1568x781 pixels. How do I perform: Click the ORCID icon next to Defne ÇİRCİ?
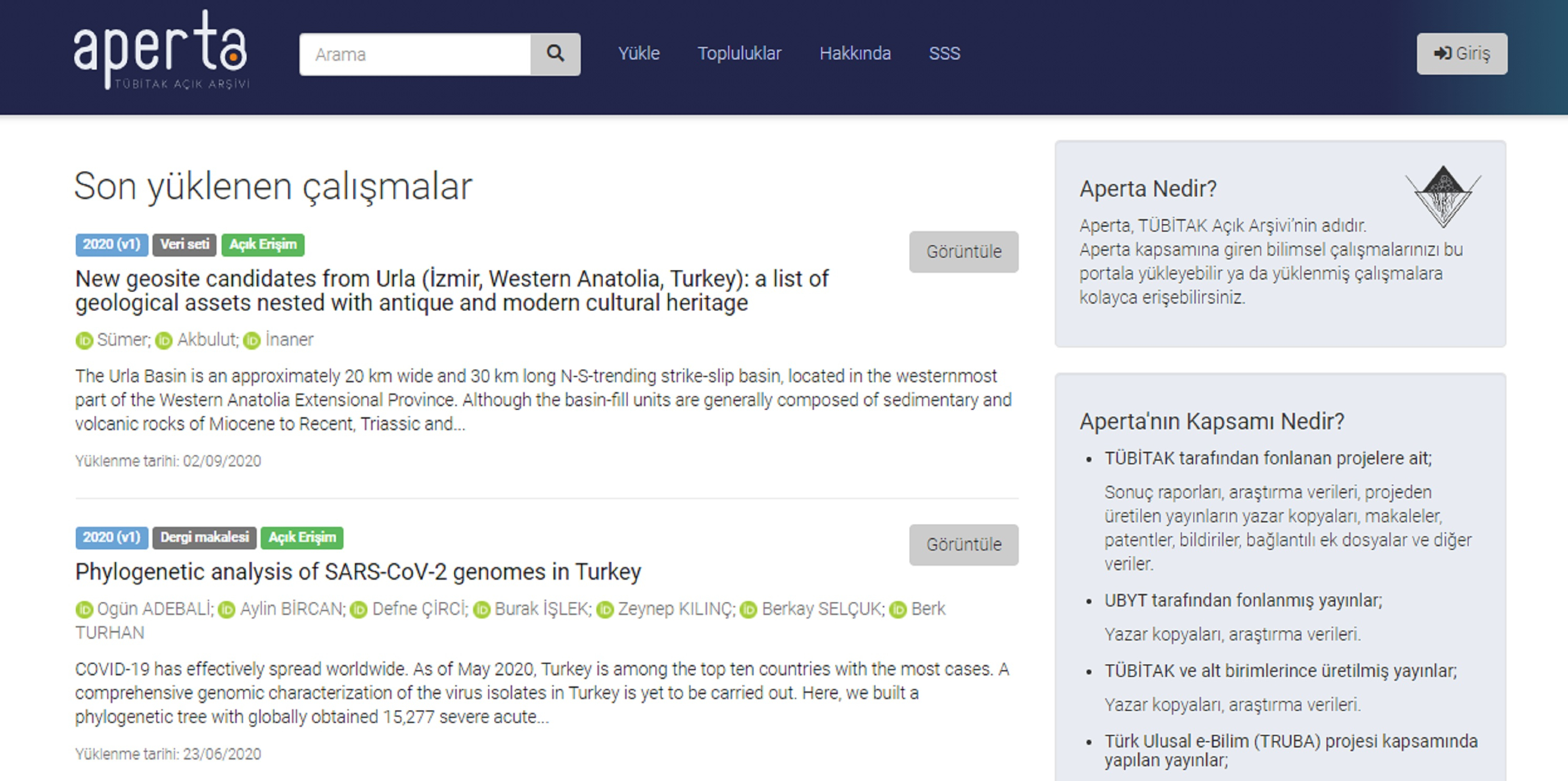359,610
